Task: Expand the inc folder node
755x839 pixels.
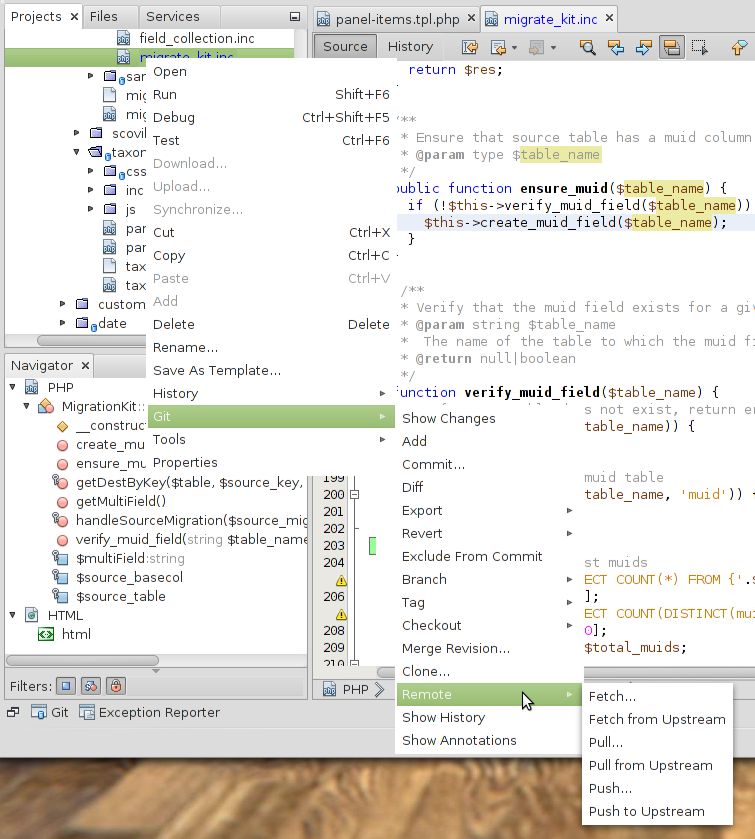Action: click(90, 189)
